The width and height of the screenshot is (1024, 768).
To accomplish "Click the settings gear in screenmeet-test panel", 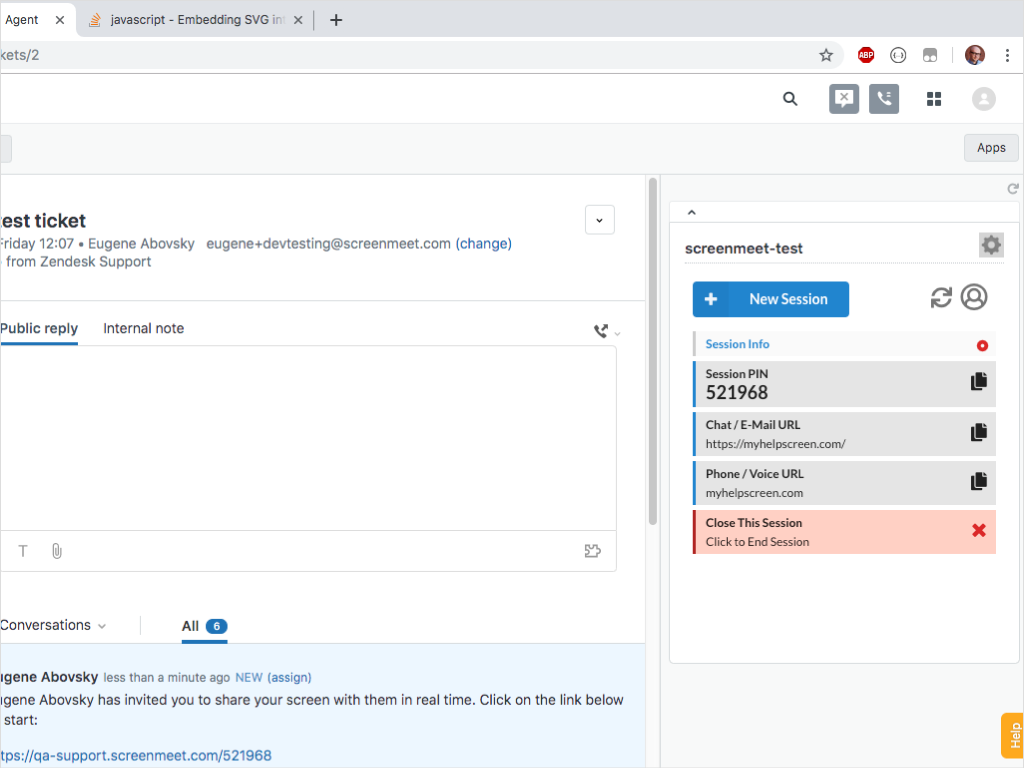I will click(x=990, y=245).
